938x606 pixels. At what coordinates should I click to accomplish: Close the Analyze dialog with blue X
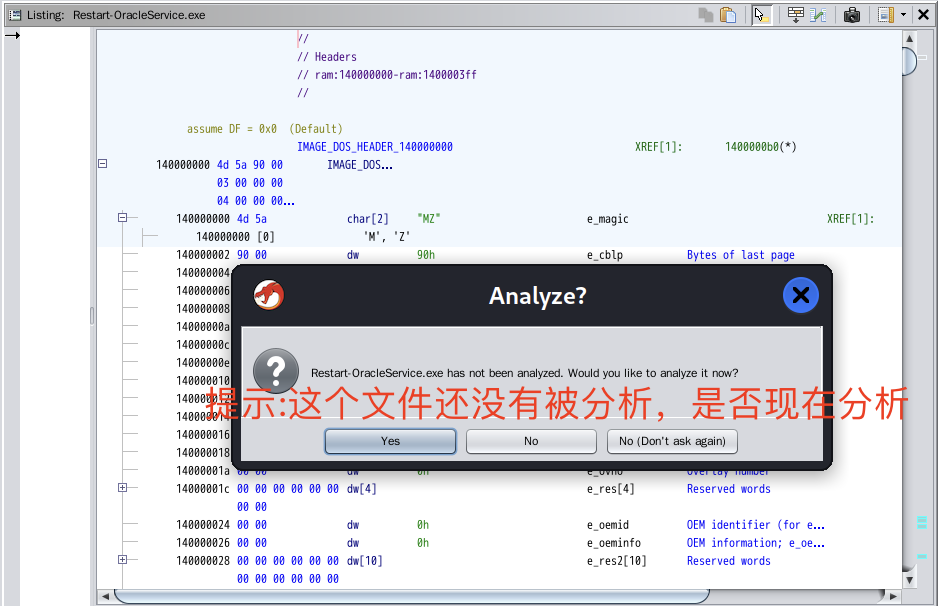[x=800, y=295]
